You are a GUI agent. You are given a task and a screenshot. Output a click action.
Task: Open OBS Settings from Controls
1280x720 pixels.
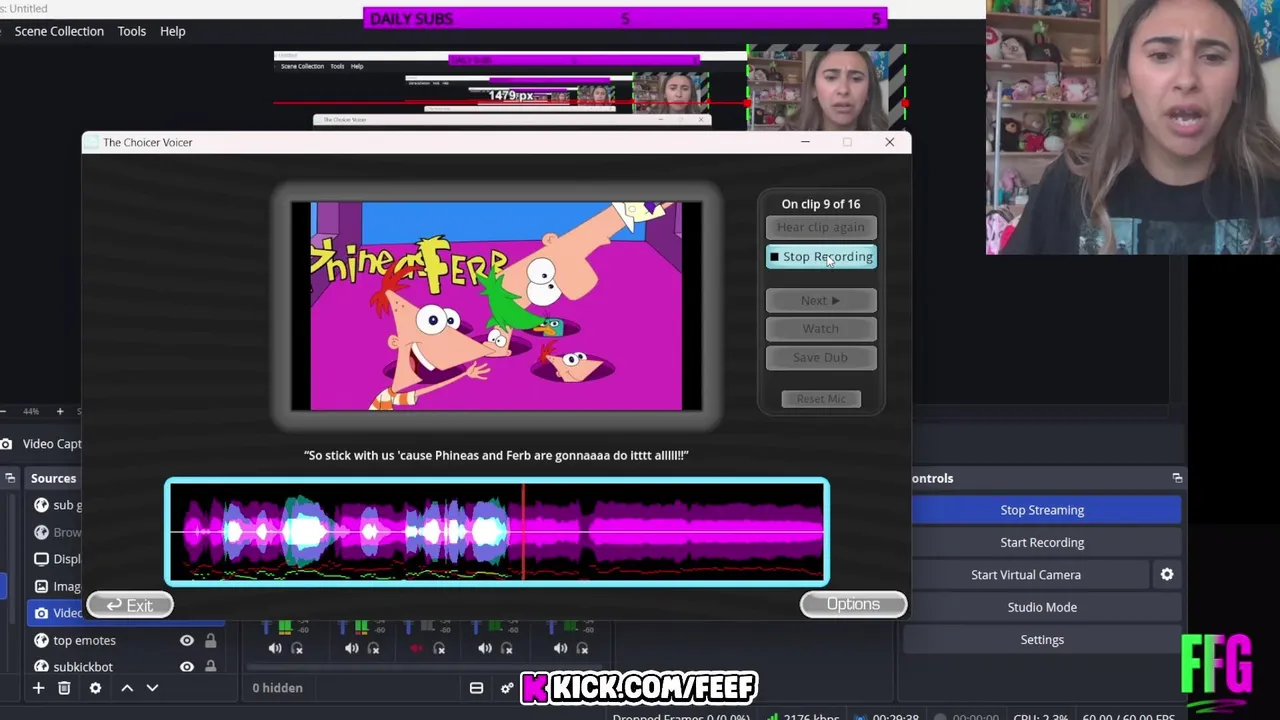point(1042,640)
